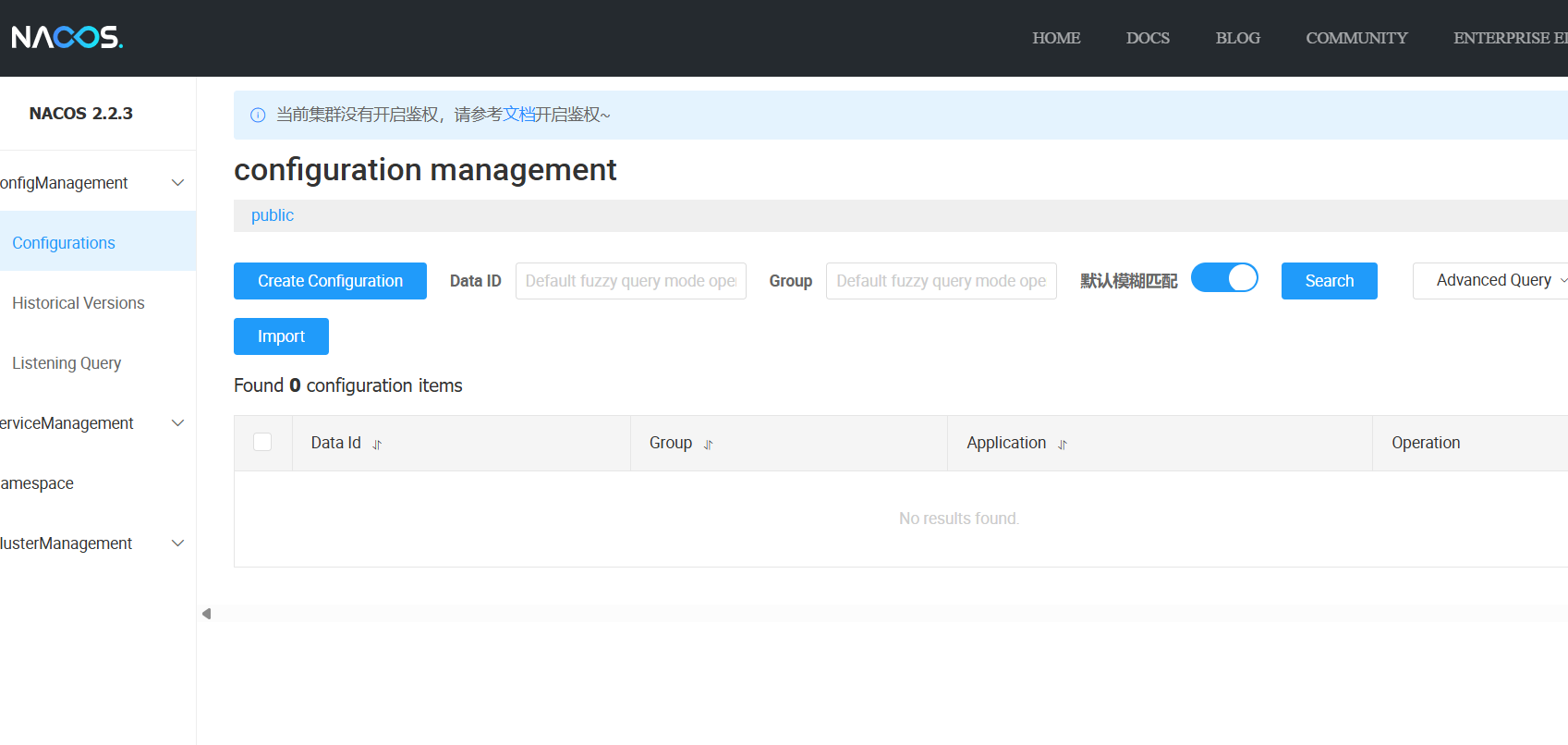Screen dimensions: 1568x745
Task: Click the left arrow of horizontal scrollbar
Action: point(206,614)
